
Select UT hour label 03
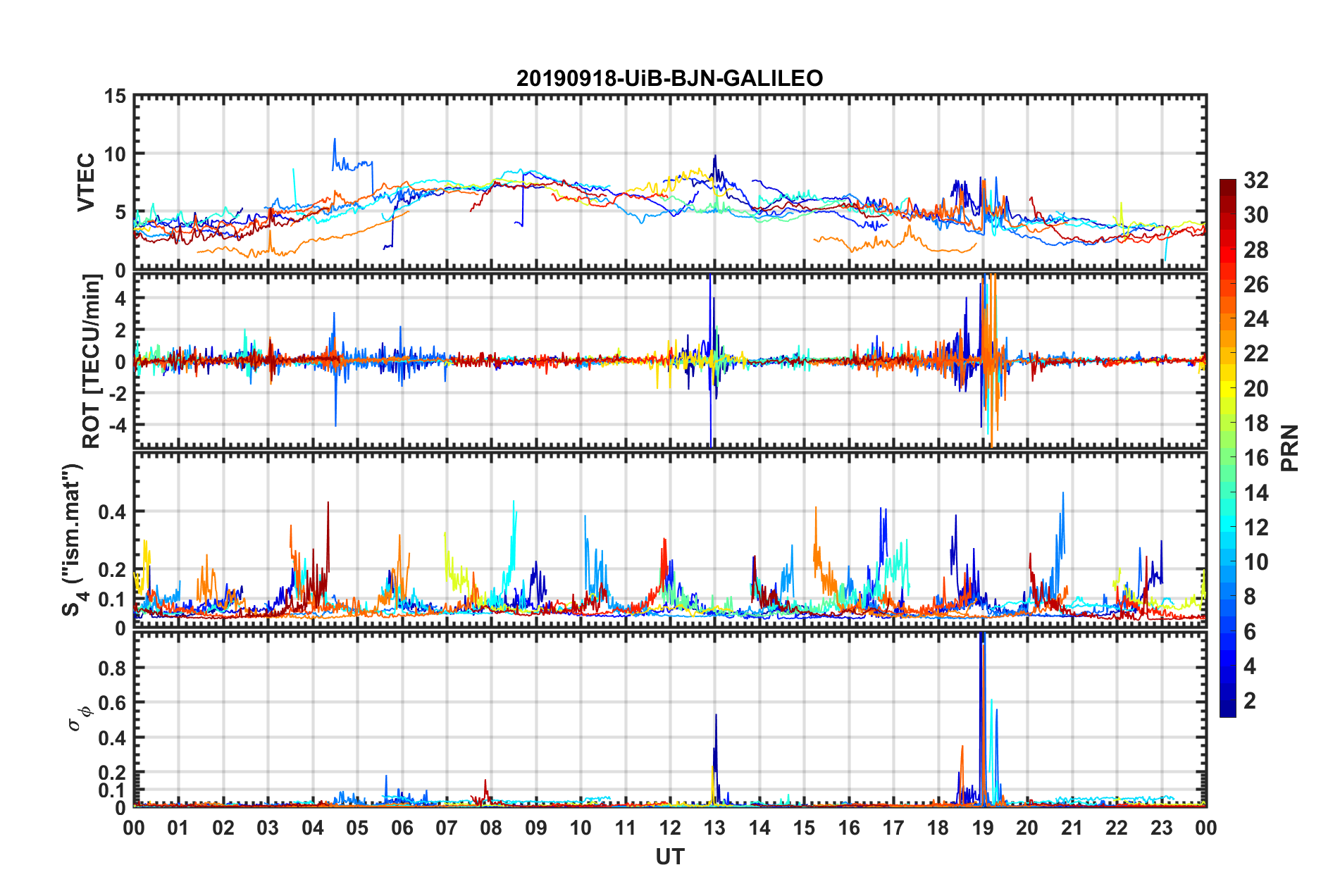(x=268, y=828)
